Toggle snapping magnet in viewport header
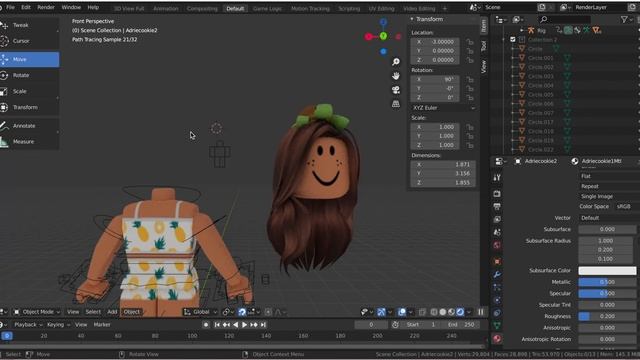This screenshot has width=640, height=360. [x=242, y=312]
